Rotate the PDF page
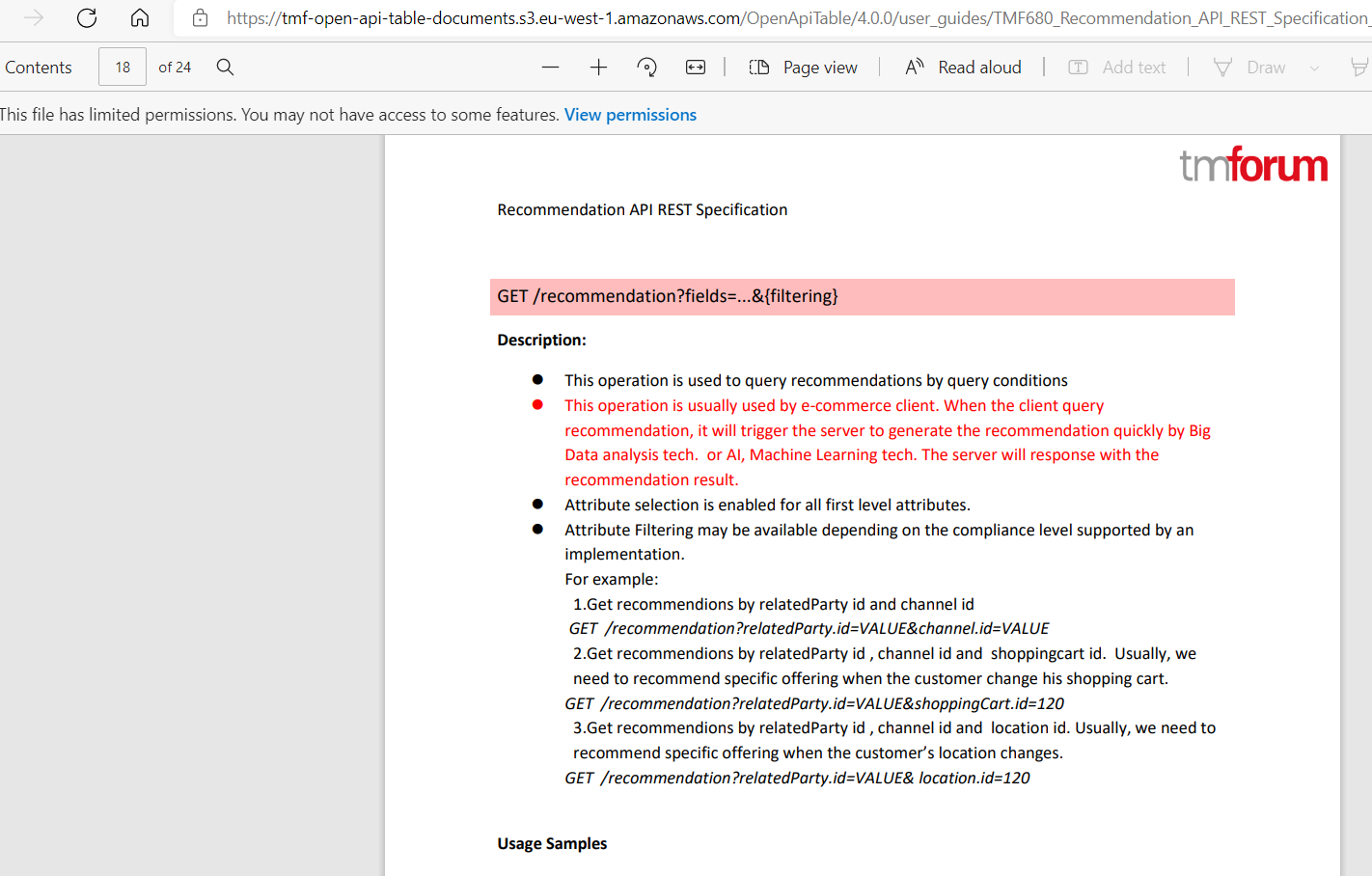This screenshot has height=876, width=1372. click(646, 67)
